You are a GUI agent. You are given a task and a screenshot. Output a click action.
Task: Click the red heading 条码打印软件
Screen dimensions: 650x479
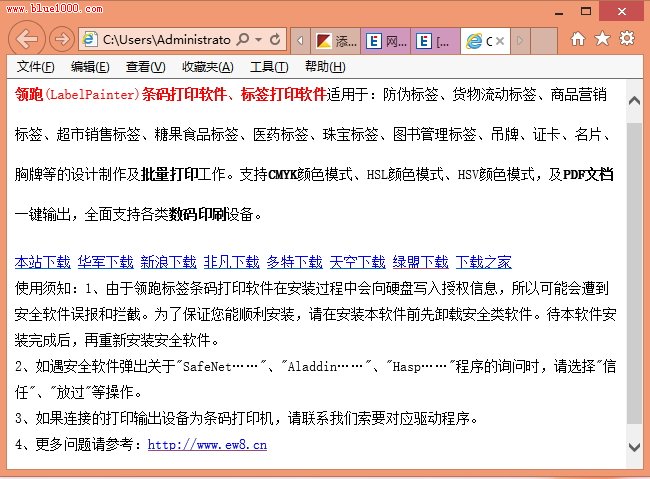(x=184, y=95)
